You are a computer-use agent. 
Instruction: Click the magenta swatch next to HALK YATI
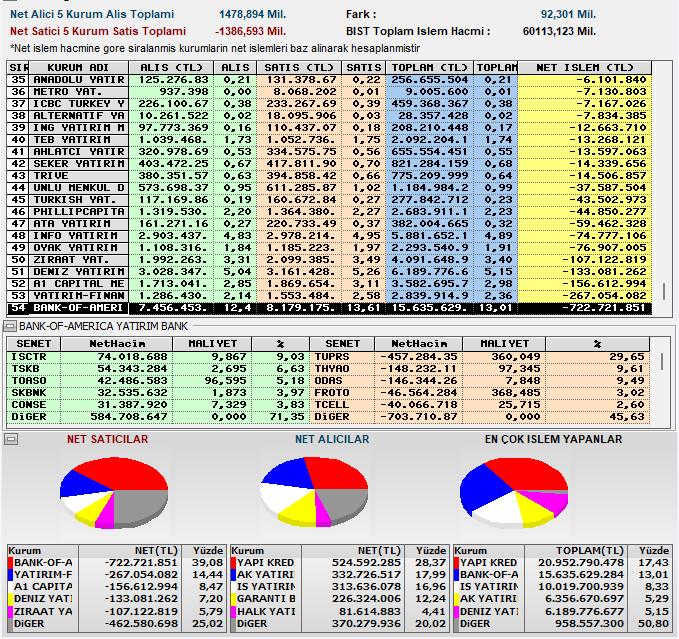(x=234, y=612)
